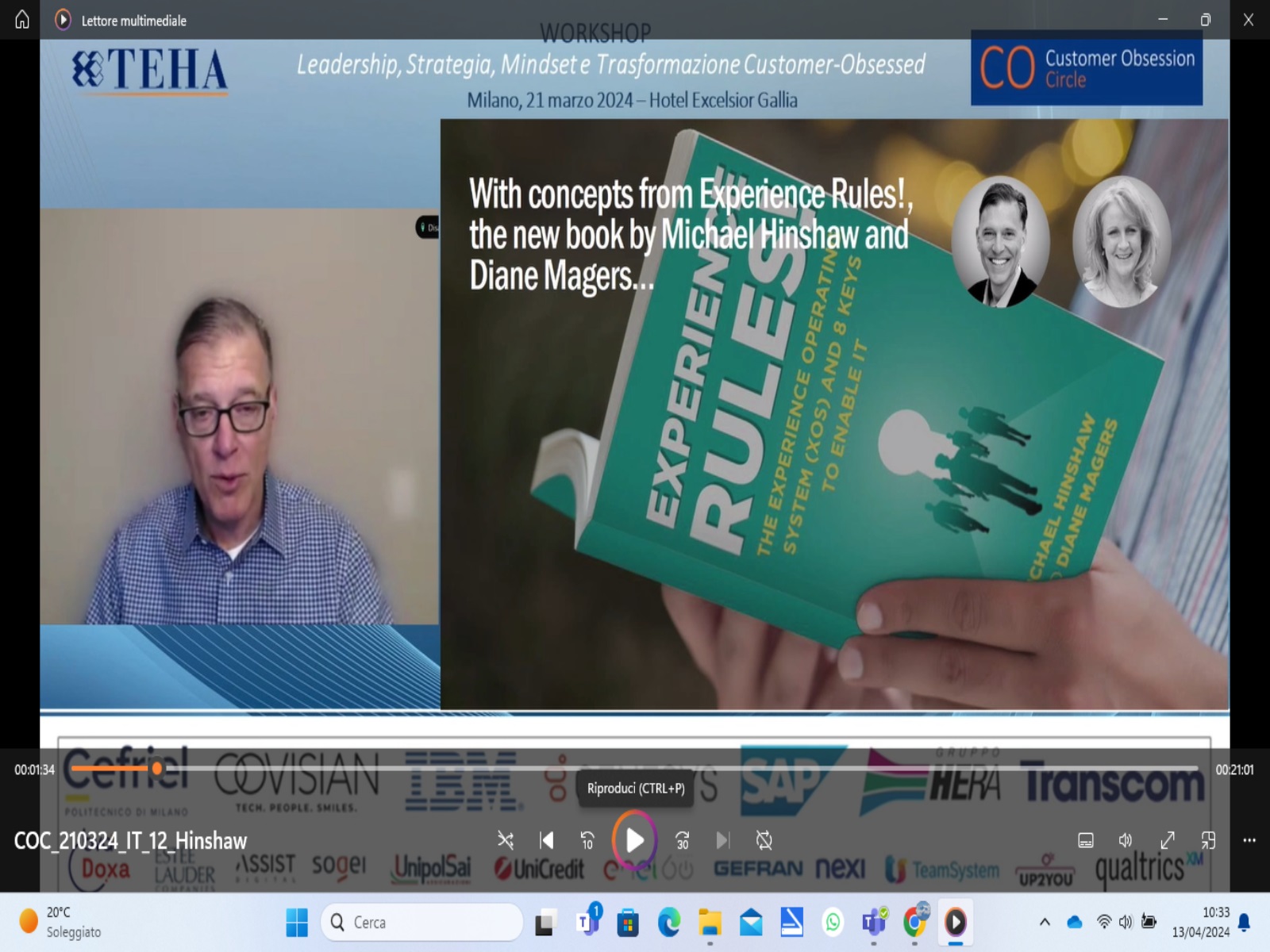Viewport: 1270px width, 952px height.
Task: Open the Windows Start menu
Action: tap(297, 922)
